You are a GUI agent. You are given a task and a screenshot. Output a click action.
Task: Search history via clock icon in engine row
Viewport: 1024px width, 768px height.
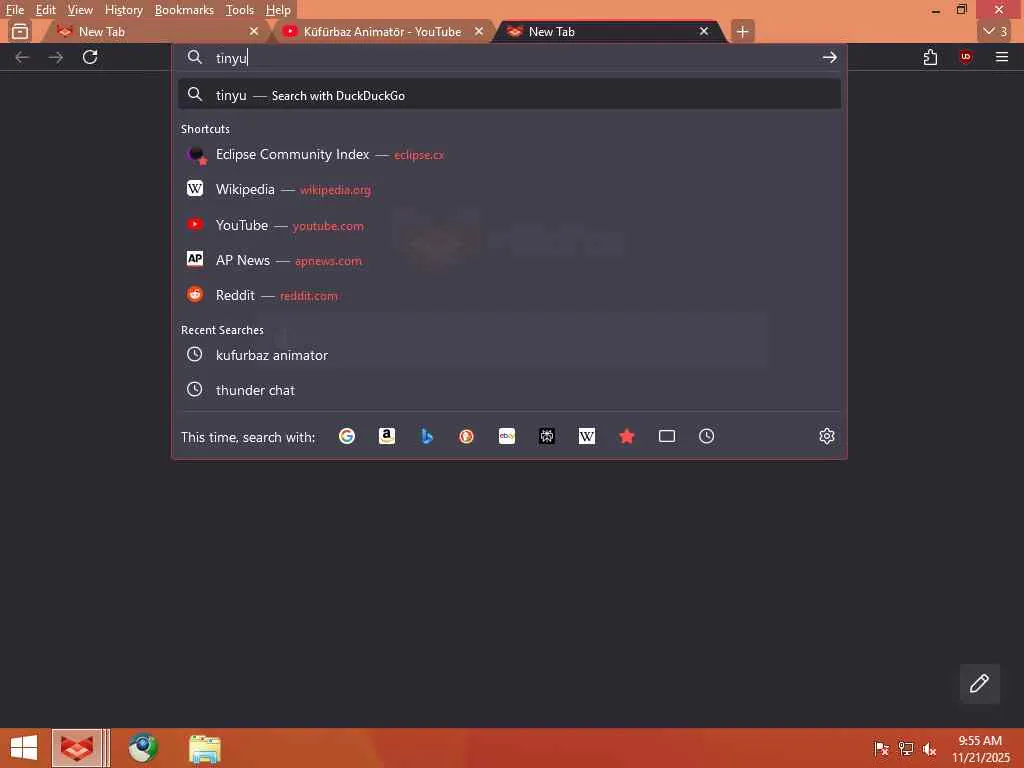[x=707, y=436]
